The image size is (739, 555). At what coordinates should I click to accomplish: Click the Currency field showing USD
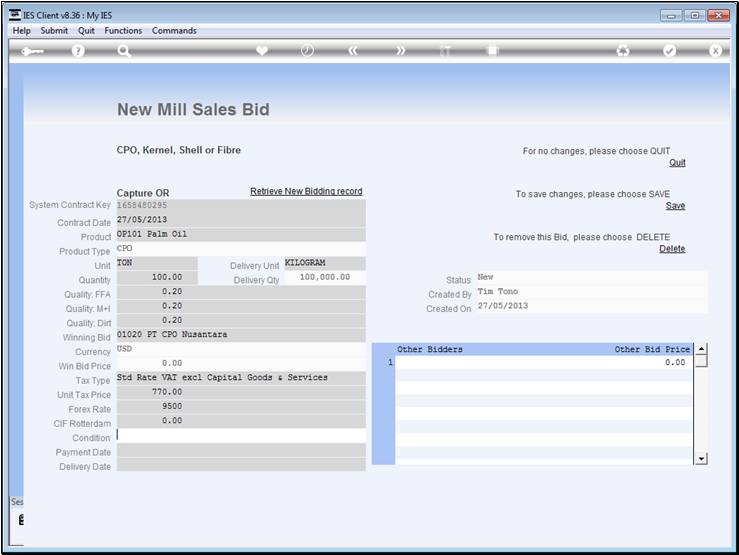point(241,349)
